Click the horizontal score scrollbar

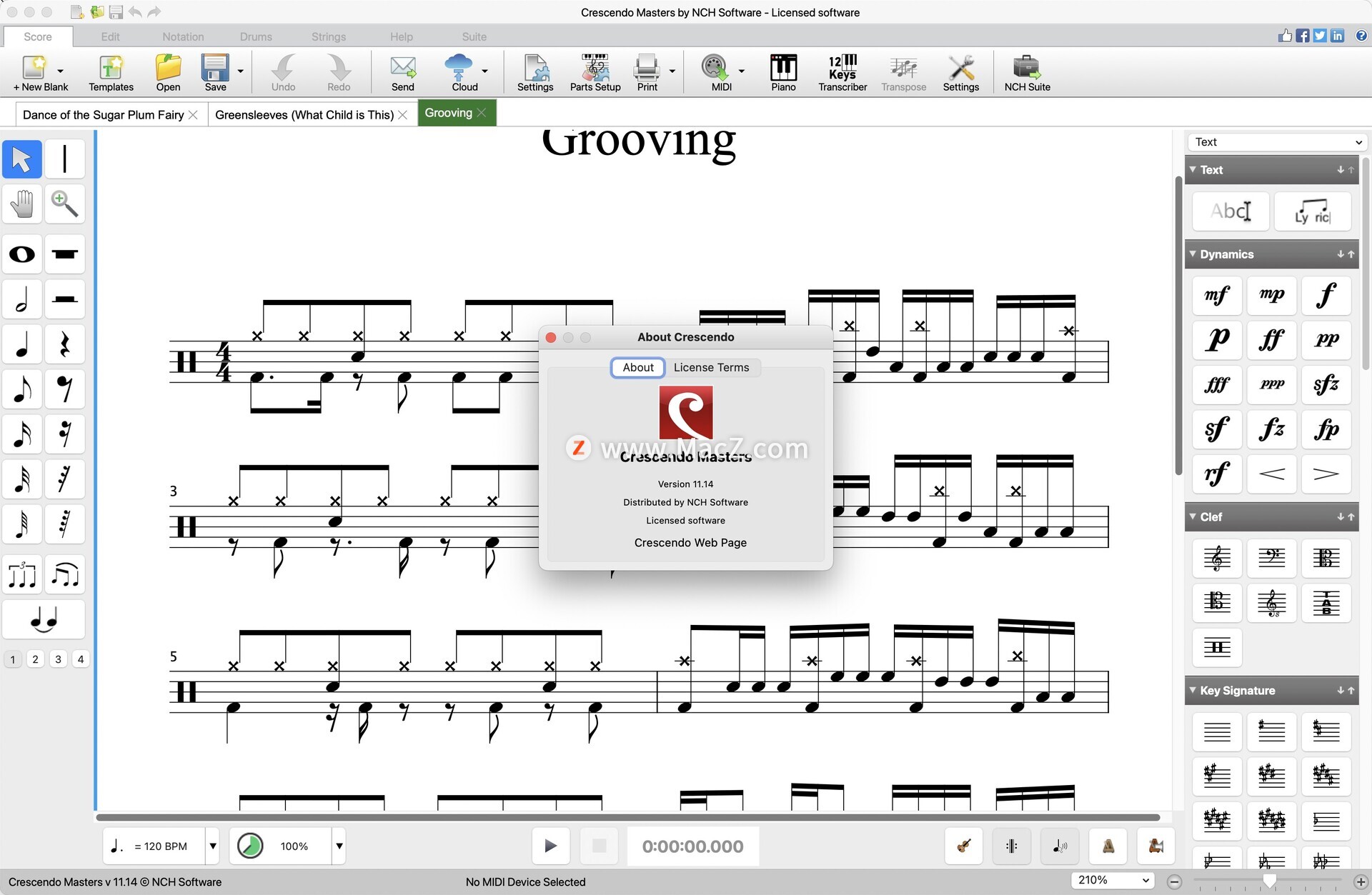click(x=627, y=817)
